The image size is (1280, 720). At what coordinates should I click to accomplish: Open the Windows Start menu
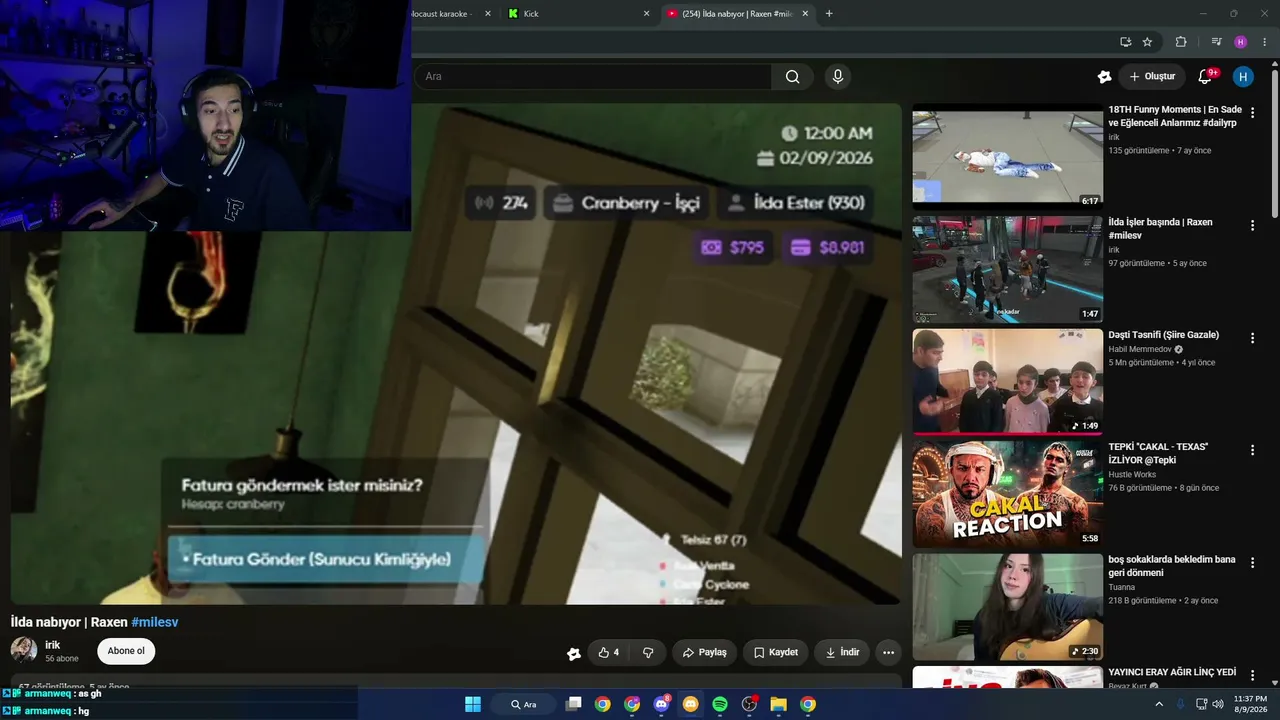[473, 704]
